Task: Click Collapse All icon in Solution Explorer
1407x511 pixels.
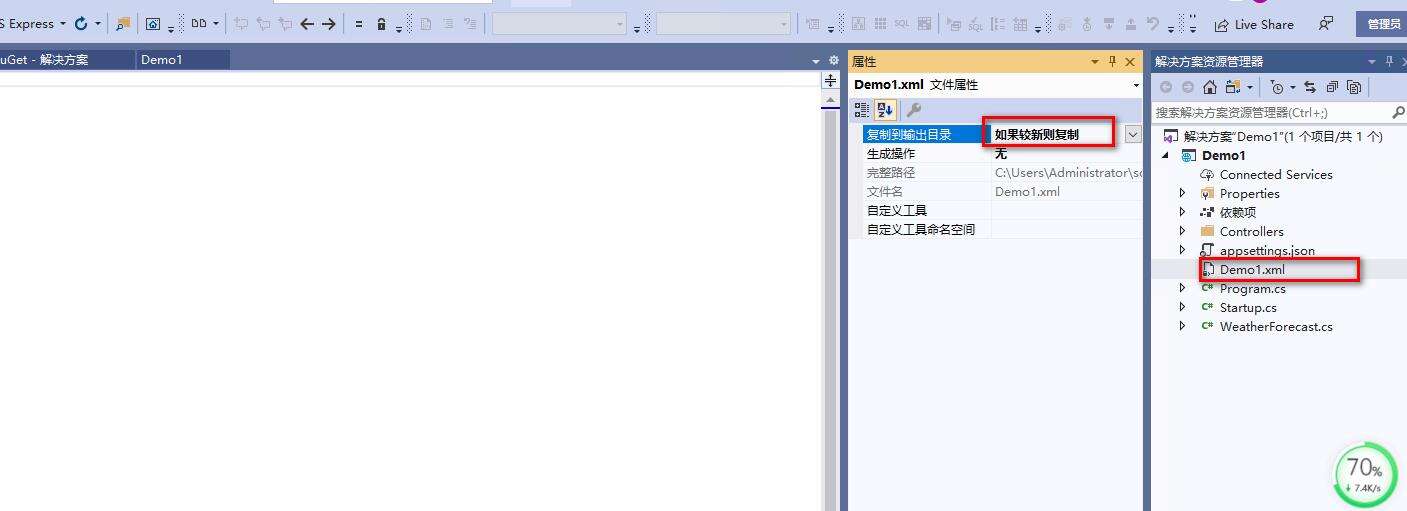Action: tap(1332, 87)
